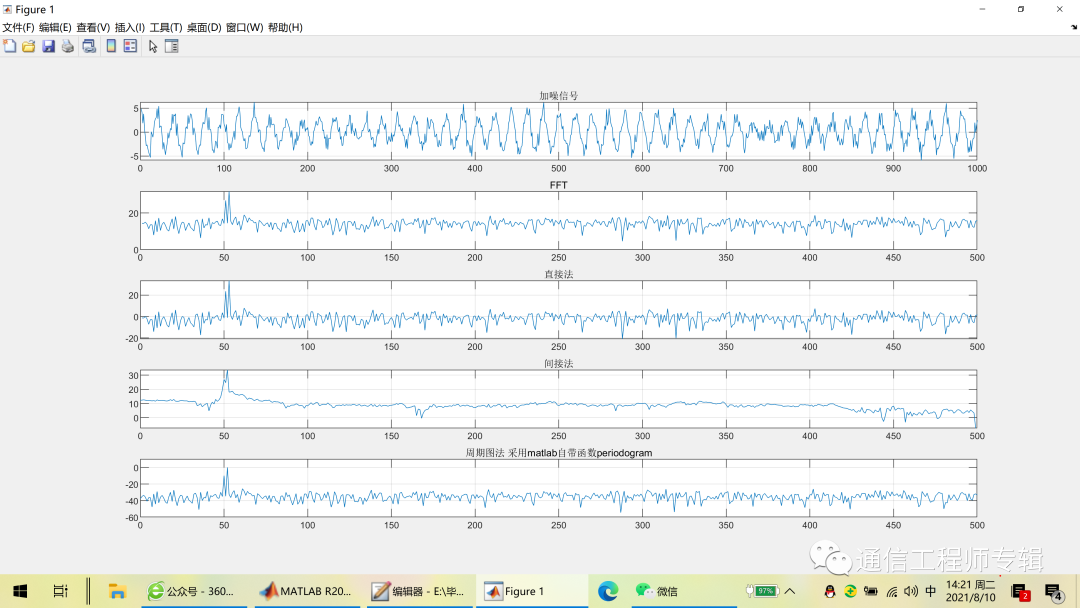Open the 文件(F) menu
Image resolution: width=1080 pixels, height=608 pixels.
coord(18,28)
